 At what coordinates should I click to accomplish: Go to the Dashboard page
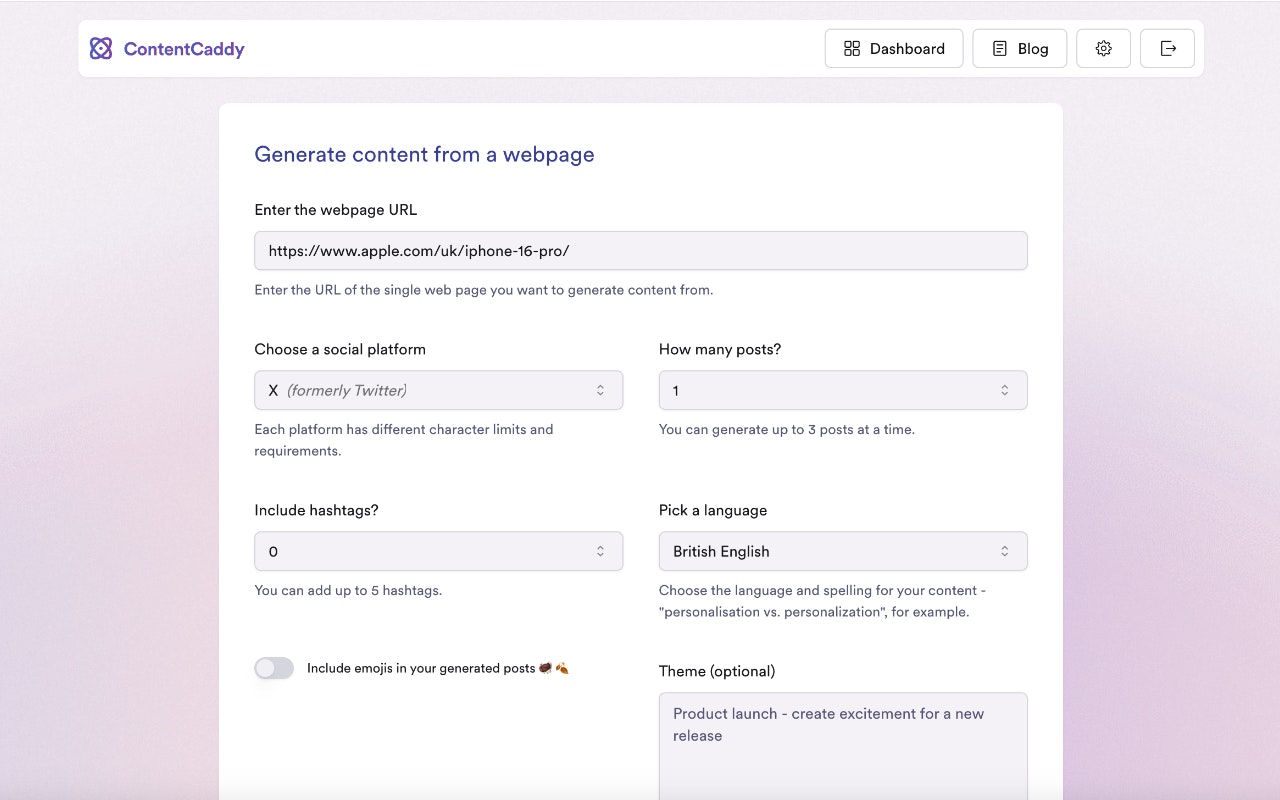pyautogui.click(x=894, y=48)
